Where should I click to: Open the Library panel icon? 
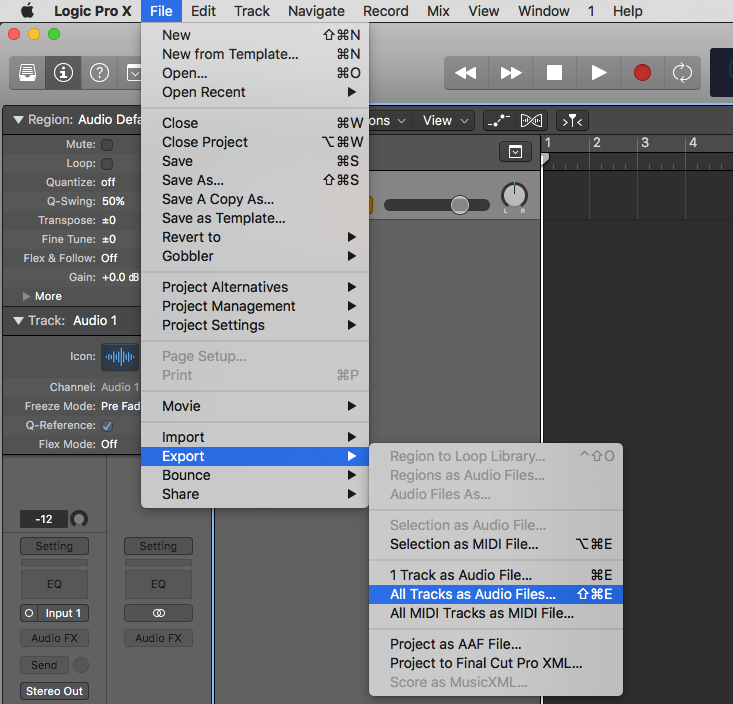pos(28,73)
